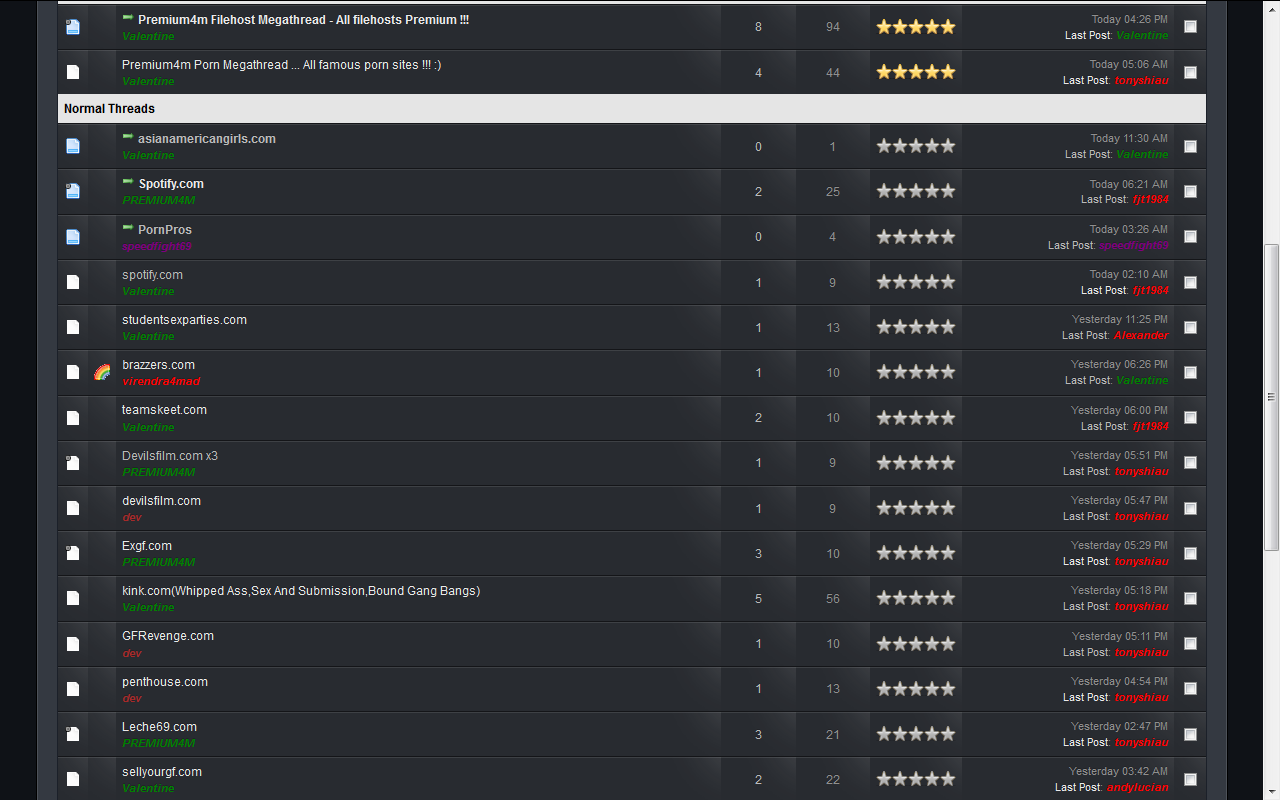
Task: Select checkbox for kink.com thread row
Action: pos(1190,598)
